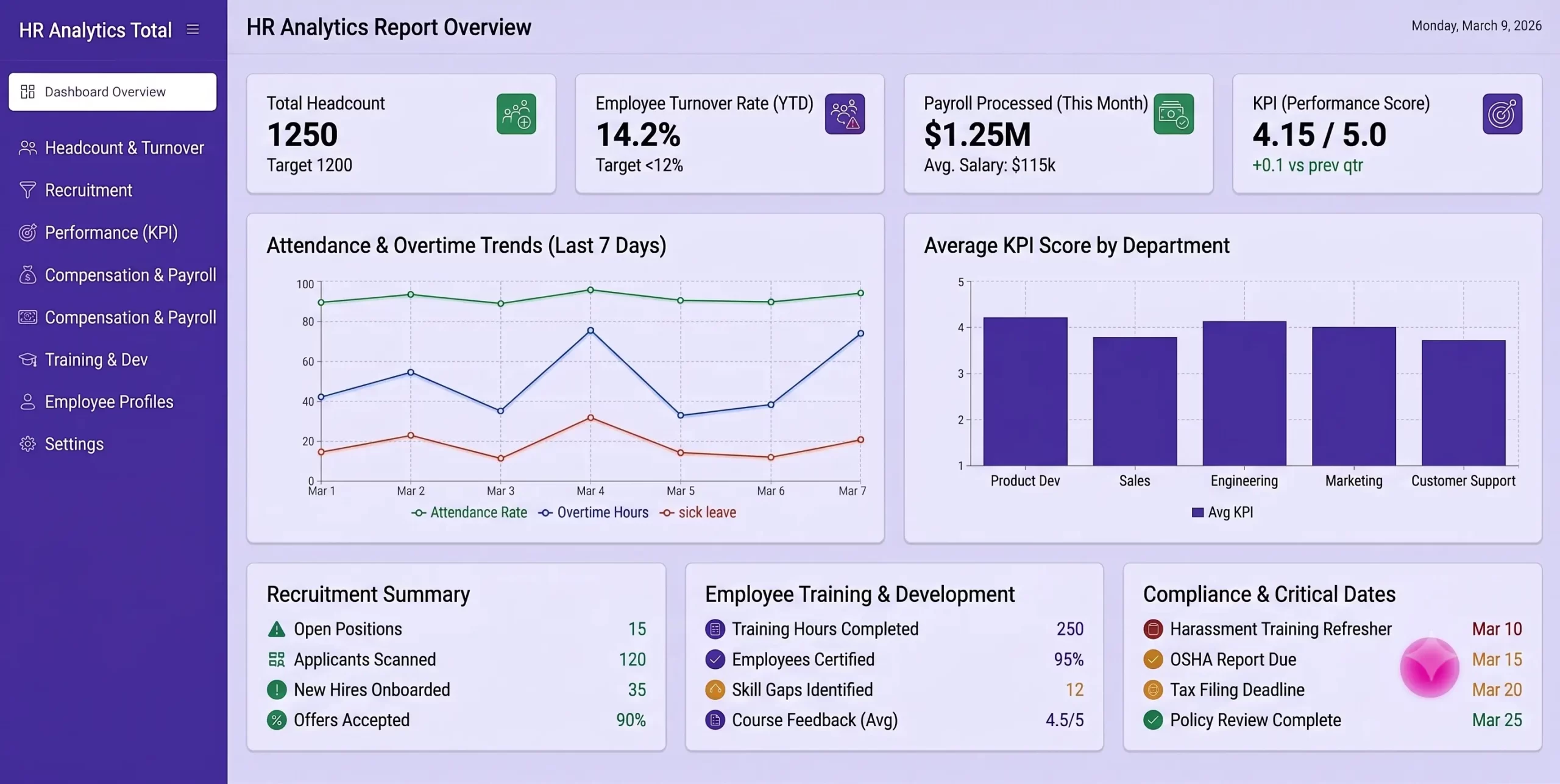
Task: Click the +0.1 vs prev qtr text
Action: 1307,165
